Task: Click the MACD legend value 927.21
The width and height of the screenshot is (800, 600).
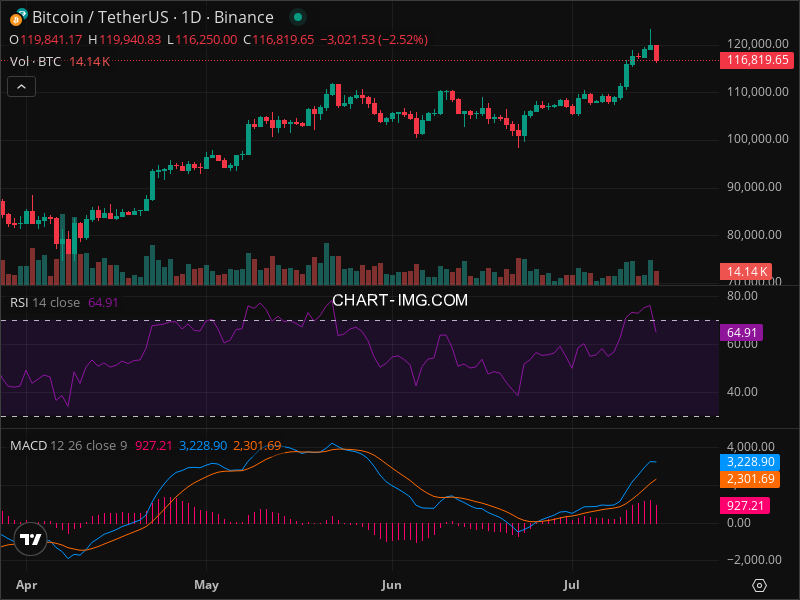Action: click(154, 445)
